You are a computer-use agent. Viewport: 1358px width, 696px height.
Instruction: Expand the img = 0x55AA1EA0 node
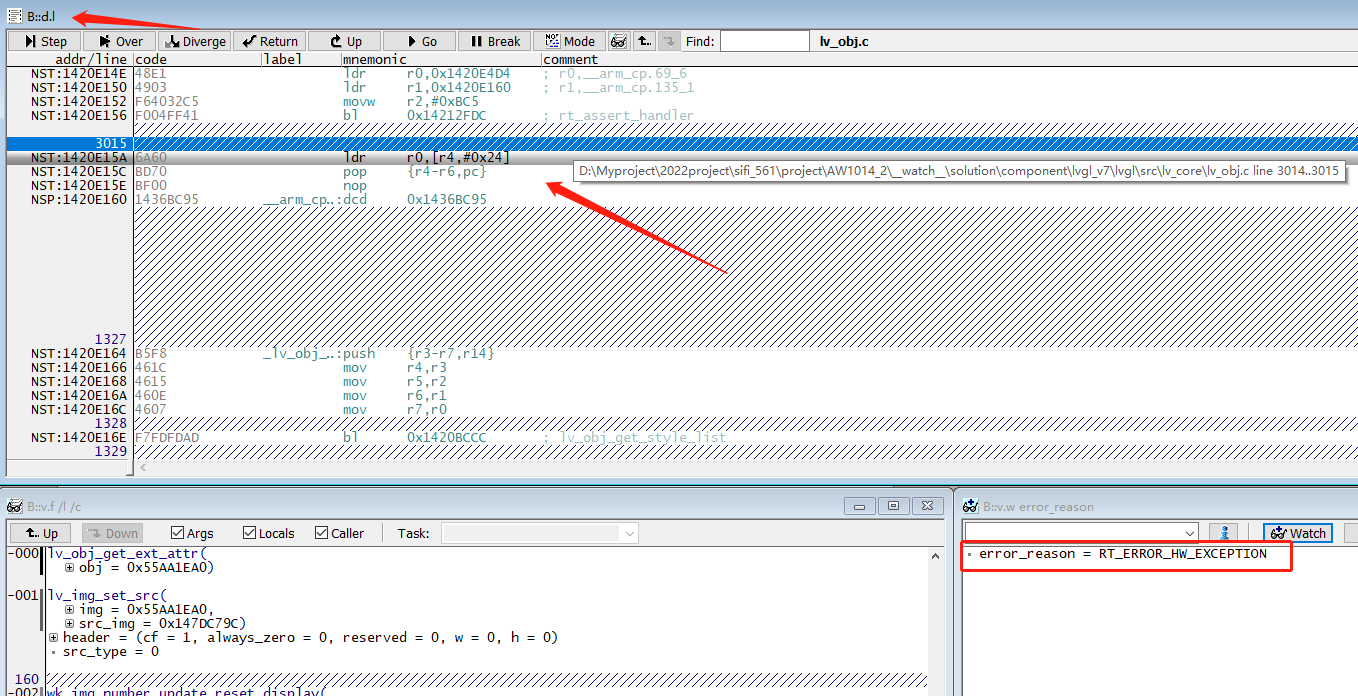69,610
